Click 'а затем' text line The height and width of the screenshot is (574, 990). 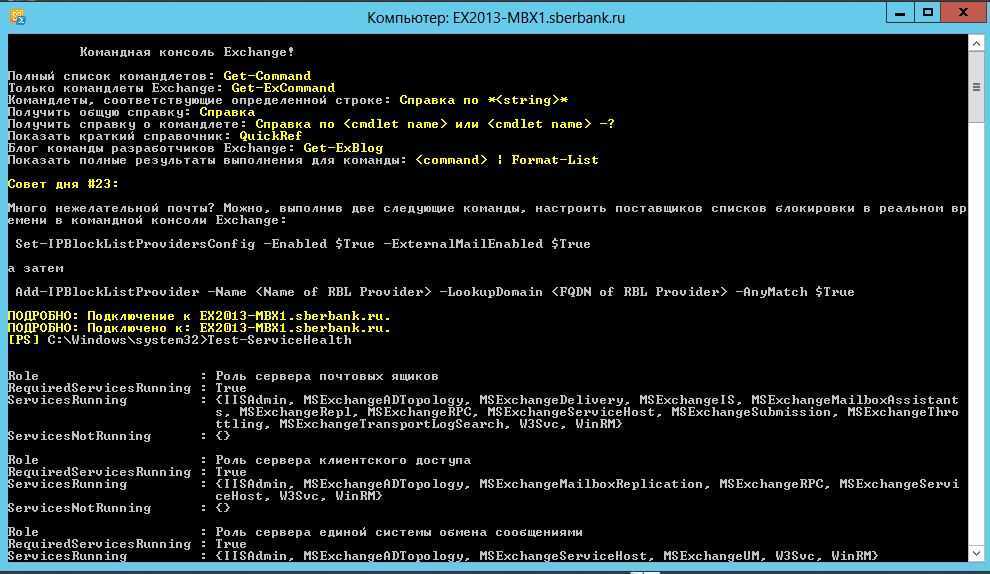pyautogui.click(x=35, y=268)
